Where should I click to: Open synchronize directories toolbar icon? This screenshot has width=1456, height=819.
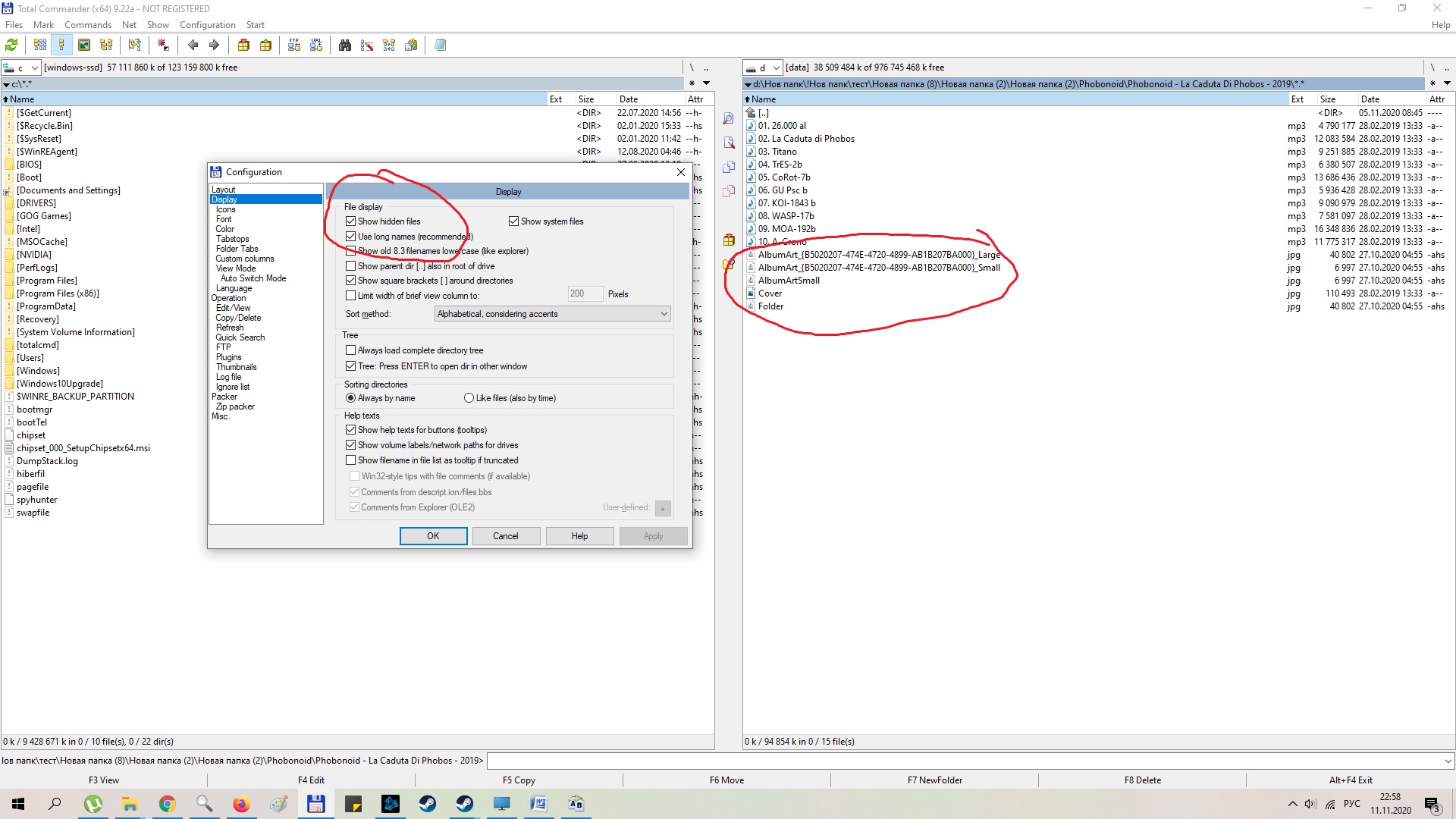click(x=389, y=45)
